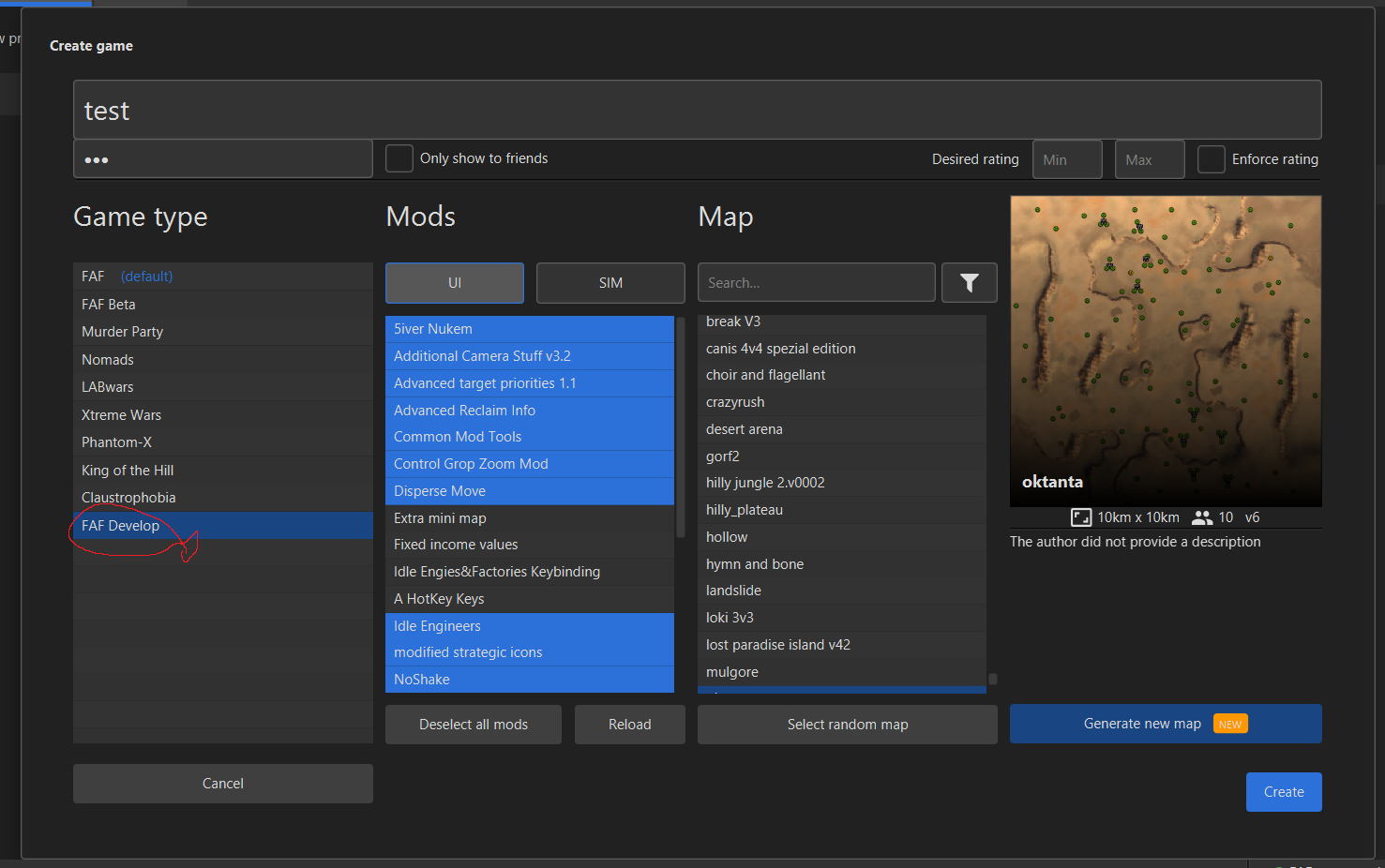
Task: Toggle the 5iver Nukem mod
Action: coord(530,329)
